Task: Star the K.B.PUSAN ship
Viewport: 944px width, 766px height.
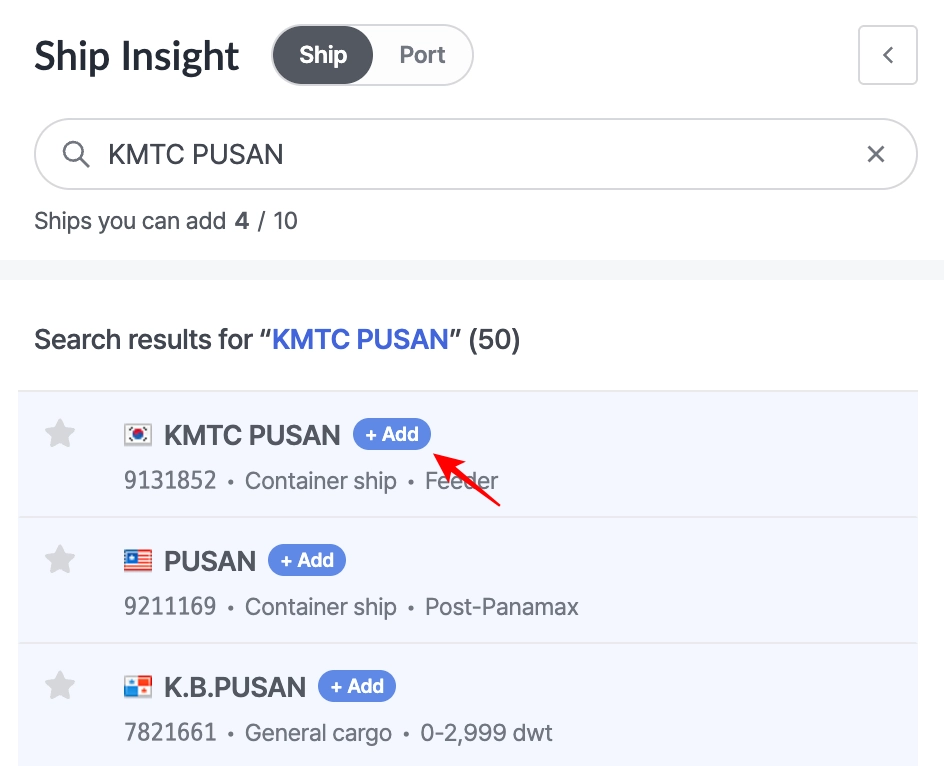Action: (61, 686)
